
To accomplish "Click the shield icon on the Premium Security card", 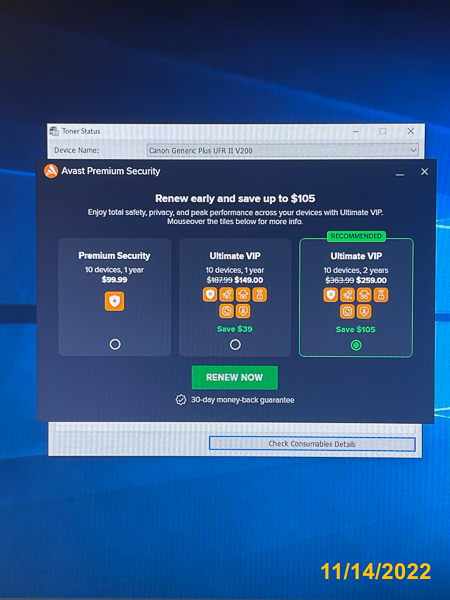I will 114,301.
